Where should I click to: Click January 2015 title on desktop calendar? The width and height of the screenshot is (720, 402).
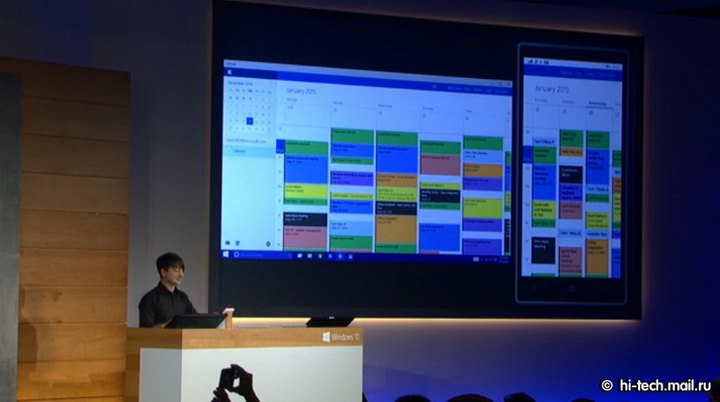(x=302, y=91)
